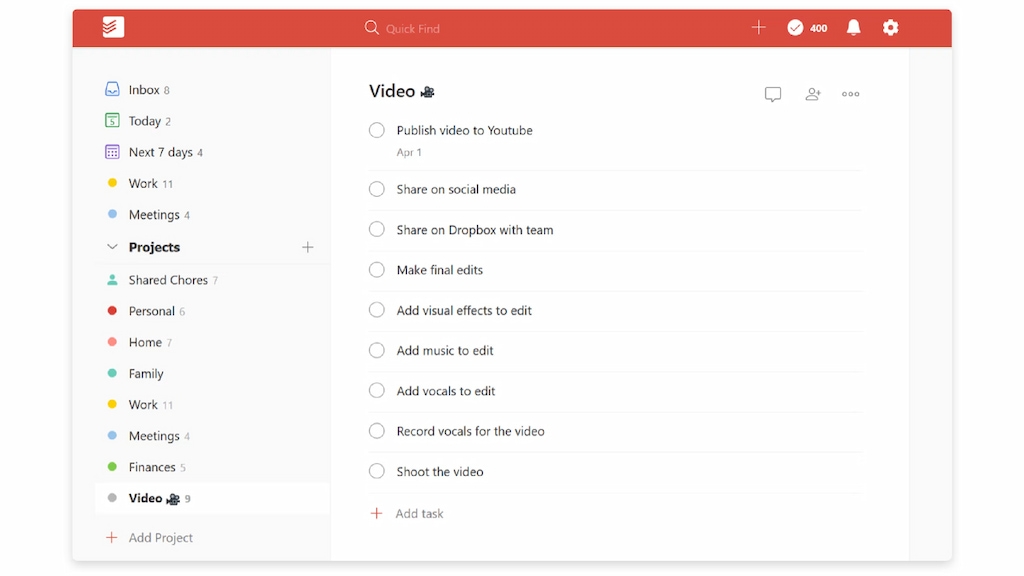1024x576 pixels.
Task: Click the Quick Find magnifier icon
Action: coord(370,28)
